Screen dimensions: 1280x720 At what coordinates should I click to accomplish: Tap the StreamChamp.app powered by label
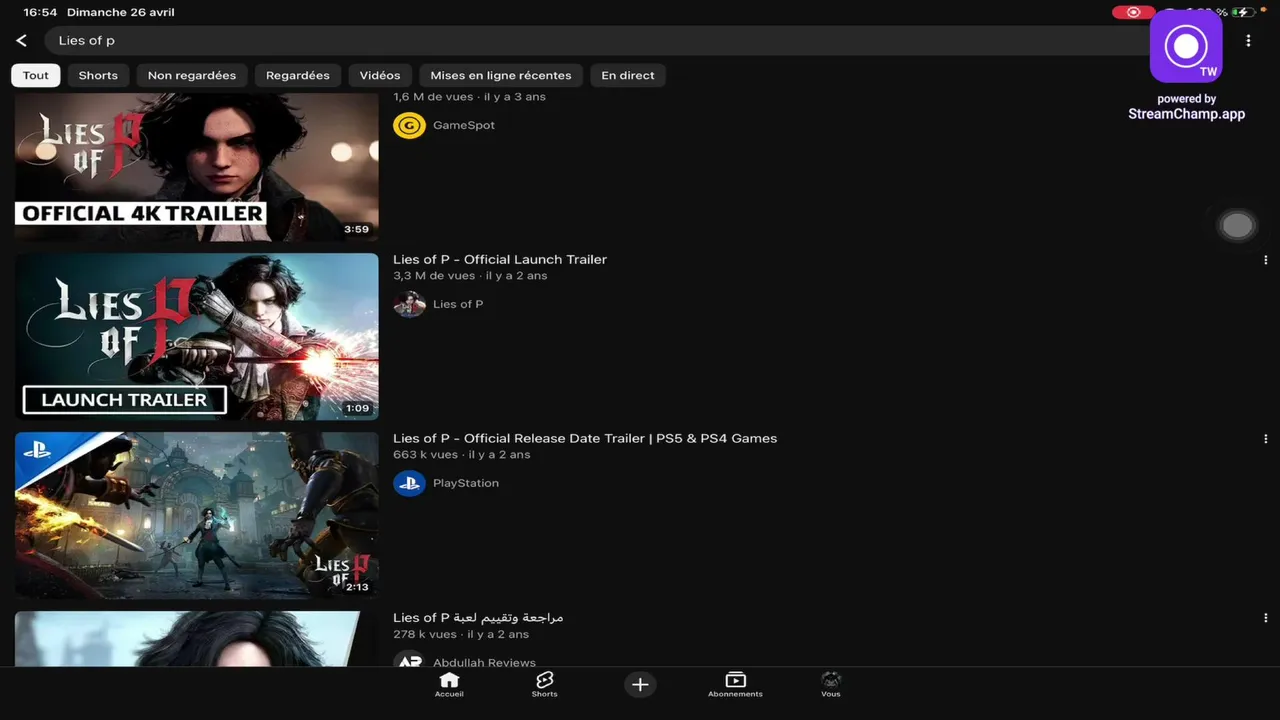click(1187, 107)
